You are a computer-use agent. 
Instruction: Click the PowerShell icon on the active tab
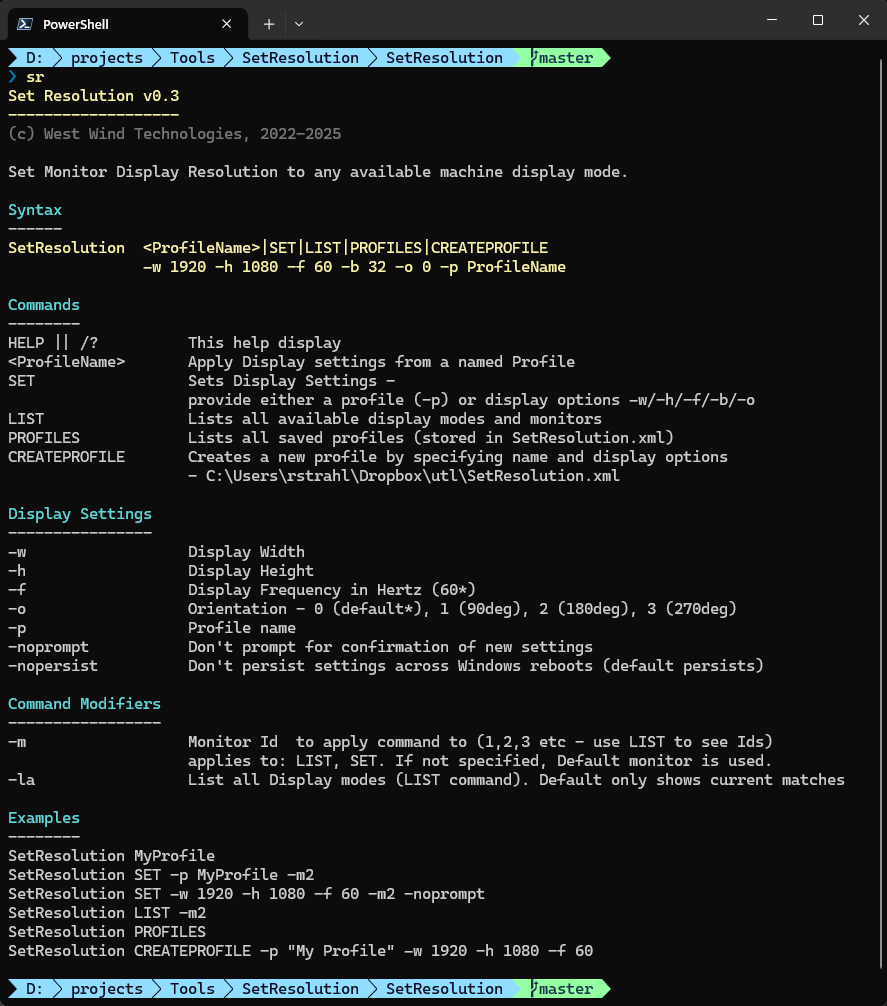[x=24, y=23]
